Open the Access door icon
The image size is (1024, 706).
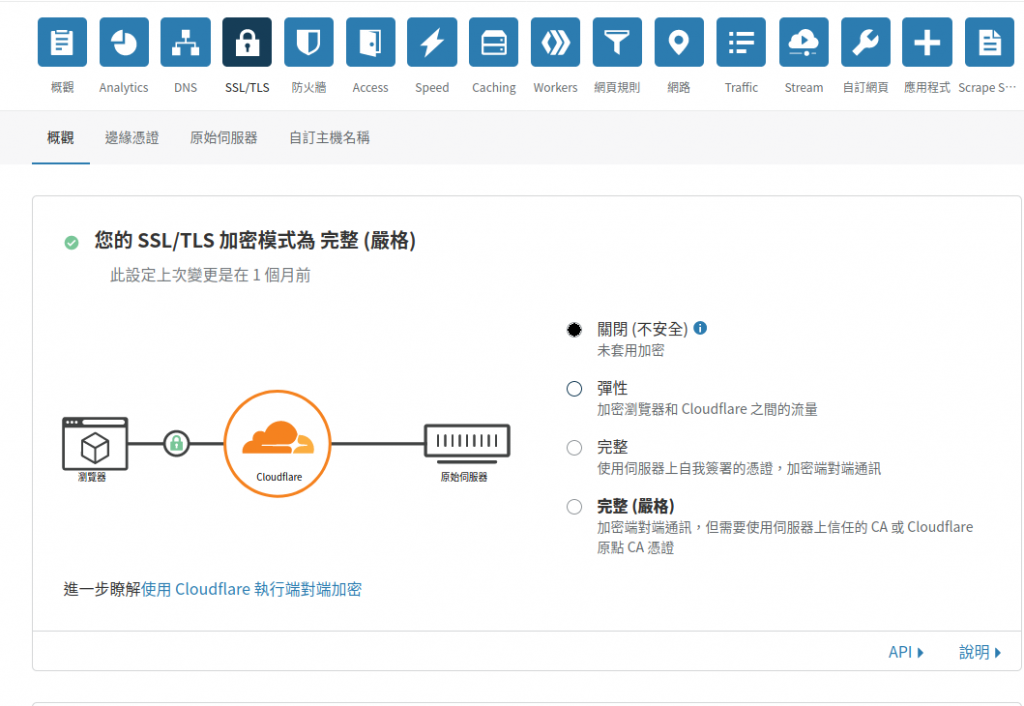pyautogui.click(x=370, y=42)
